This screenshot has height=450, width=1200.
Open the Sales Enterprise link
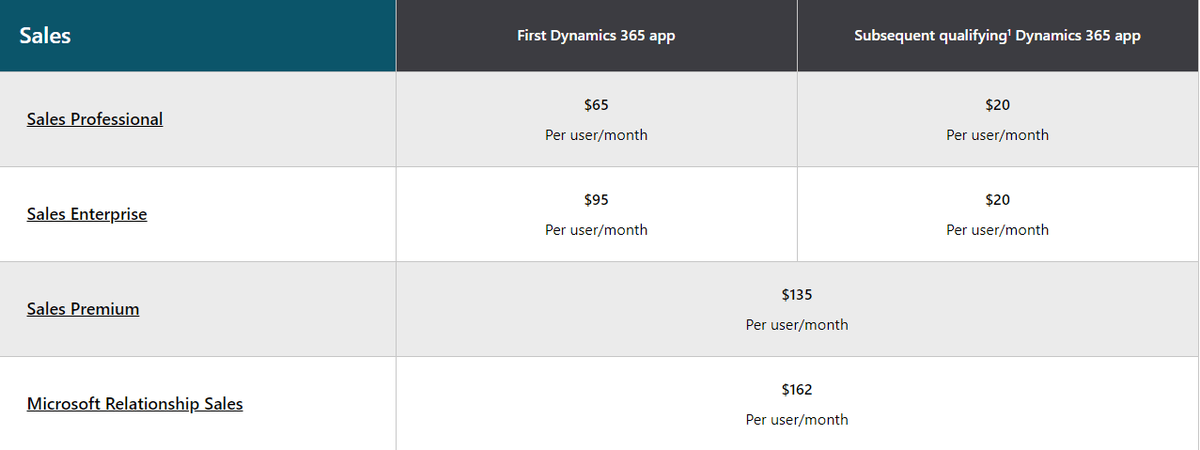(x=87, y=214)
